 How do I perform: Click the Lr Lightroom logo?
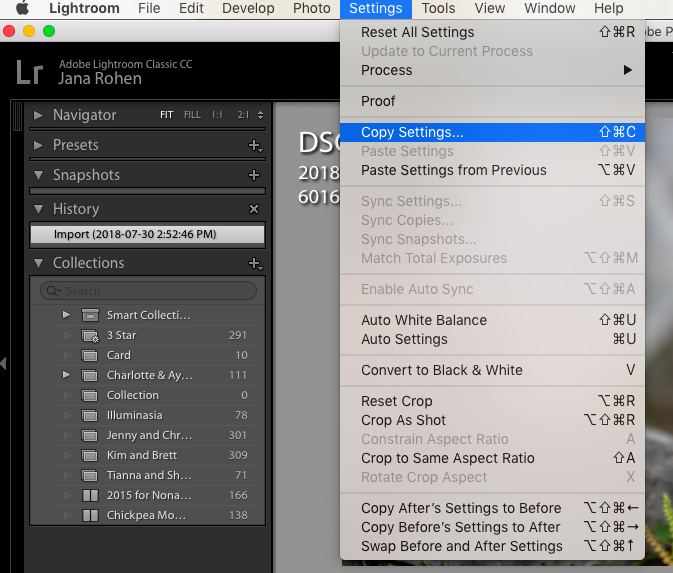pyautogui.click(x=30, y=71)
